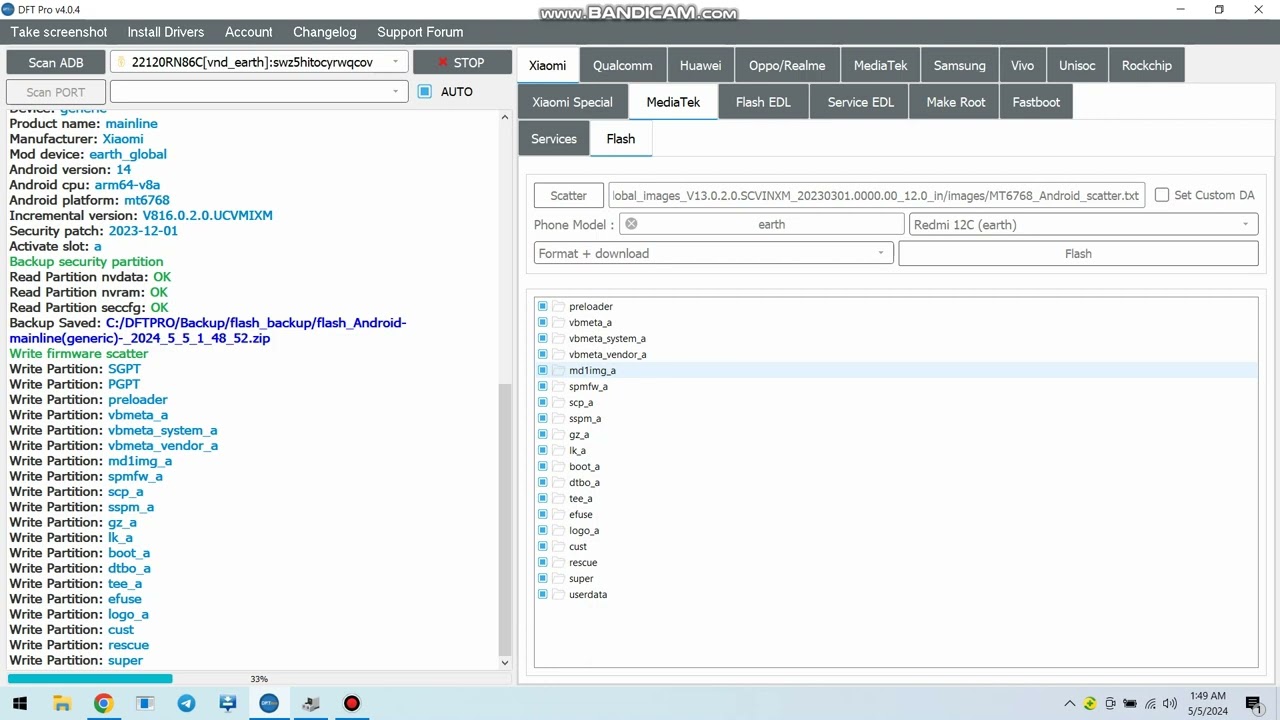1280x720 pixels.
Task: Open the Wi-Fi network tray icon
Action: pyautogui.click(x=1150, y=703)
